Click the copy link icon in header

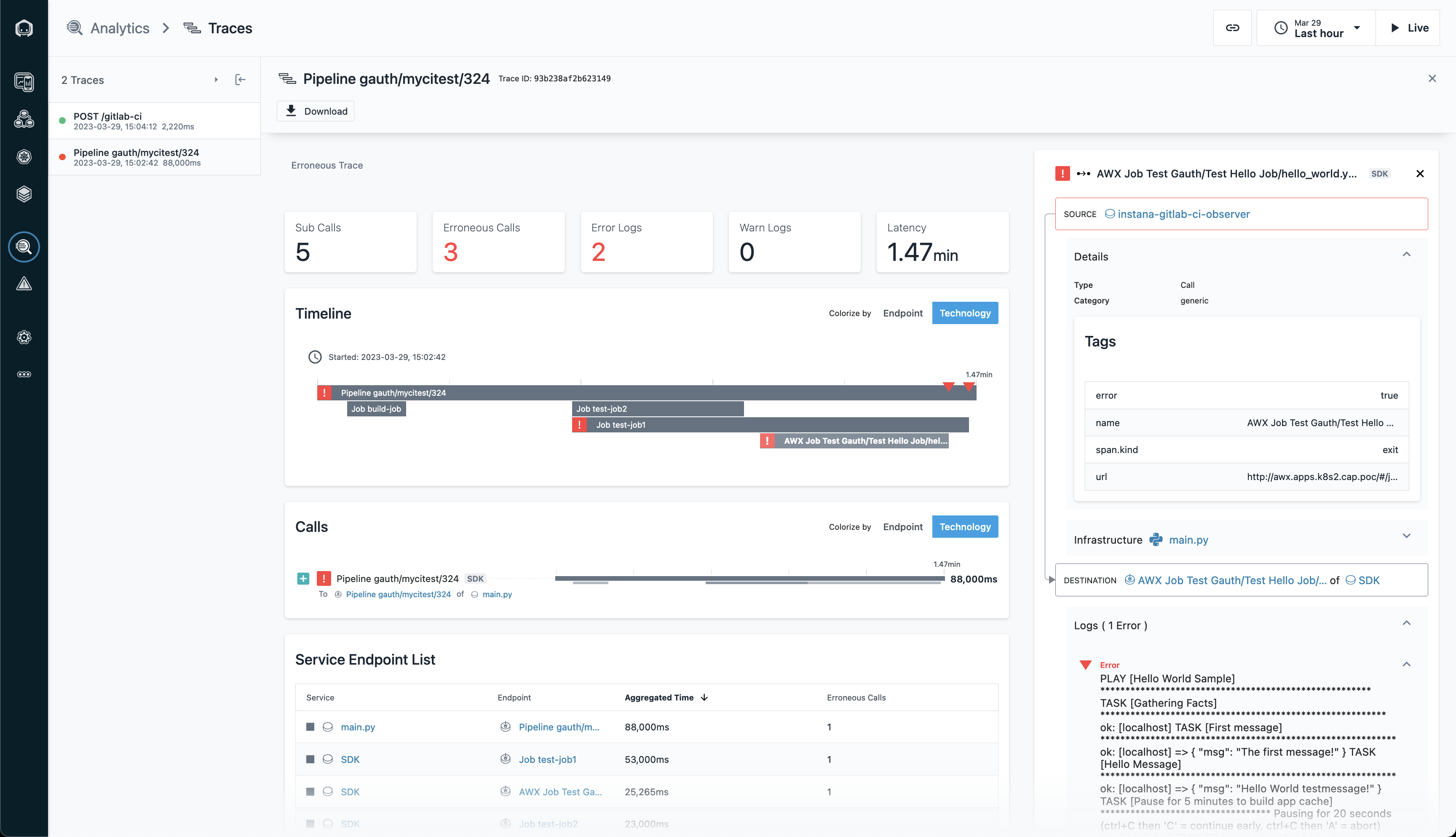point(1232,27)
